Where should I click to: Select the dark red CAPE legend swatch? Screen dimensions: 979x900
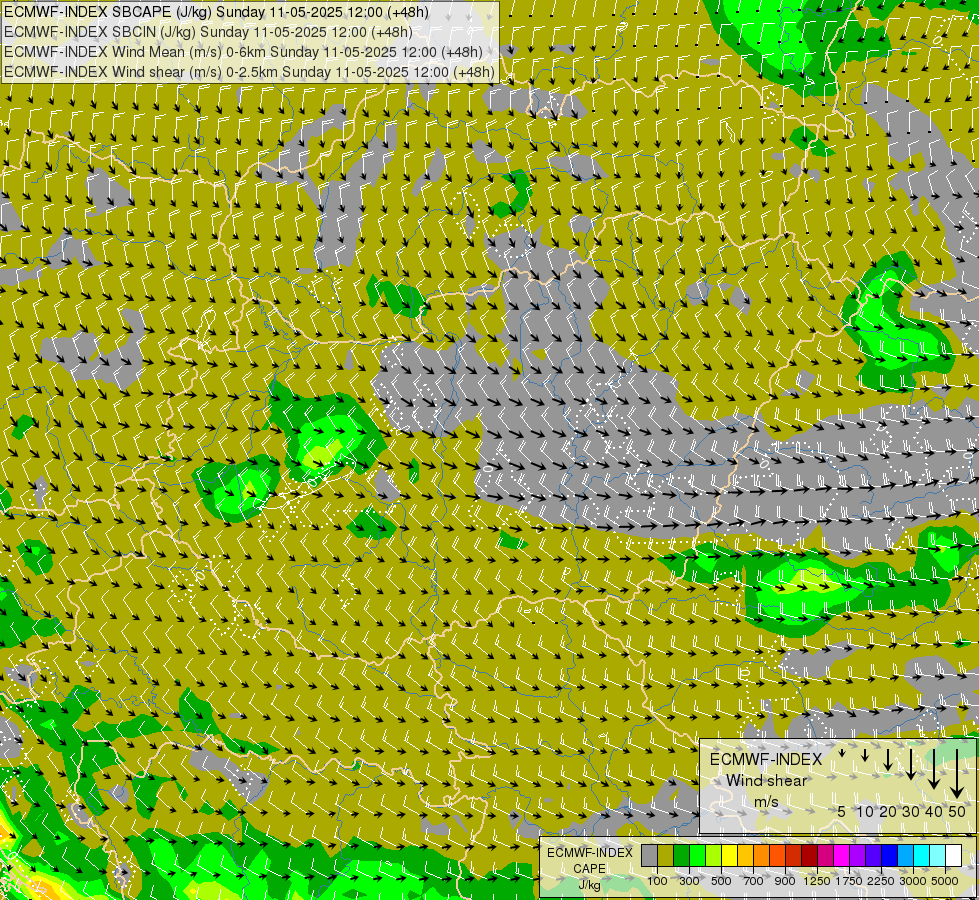809,856
